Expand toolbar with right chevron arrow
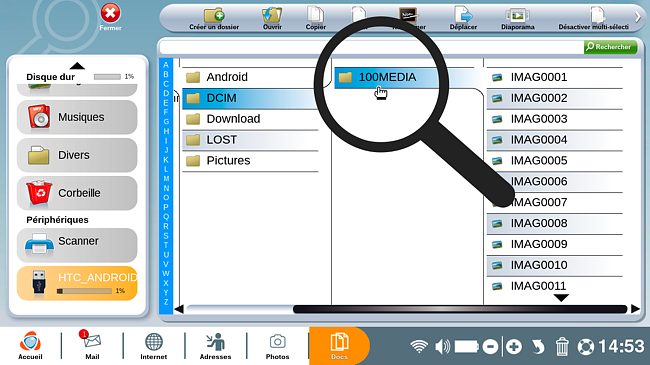The height and width of the screenshot is (365, 650). pyautogui.click(x=638, y=17)
